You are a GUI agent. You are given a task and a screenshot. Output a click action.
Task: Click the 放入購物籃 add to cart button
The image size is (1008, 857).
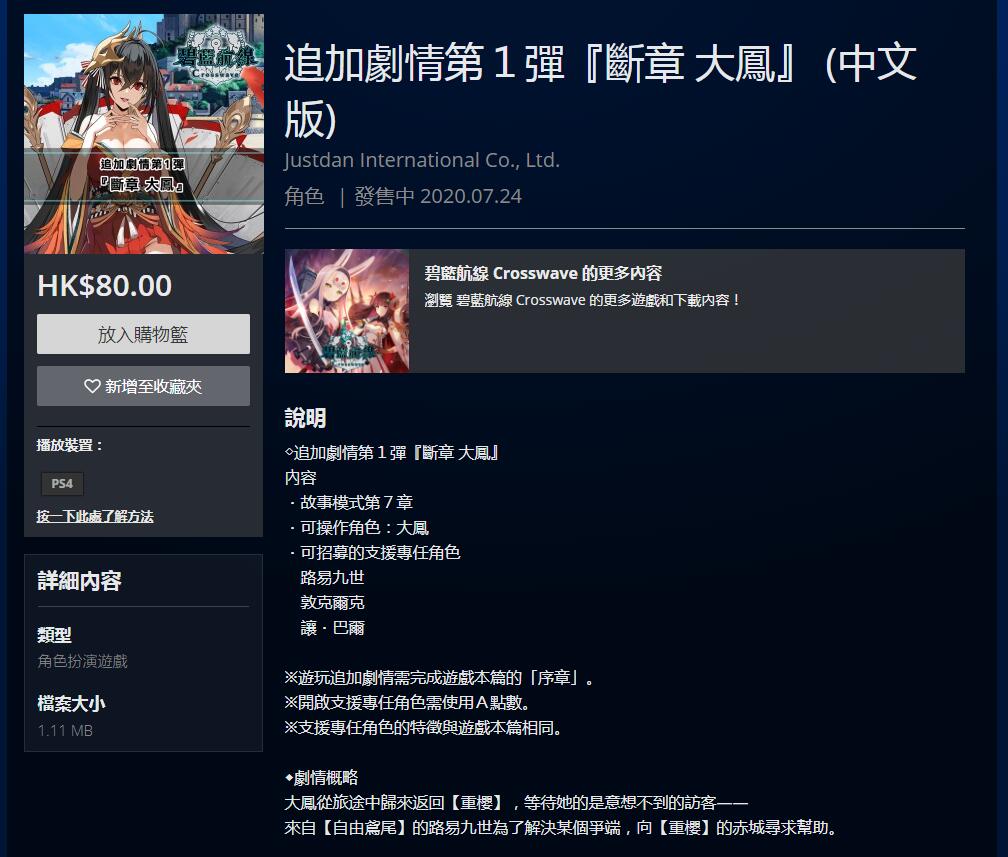click(143, 334)
